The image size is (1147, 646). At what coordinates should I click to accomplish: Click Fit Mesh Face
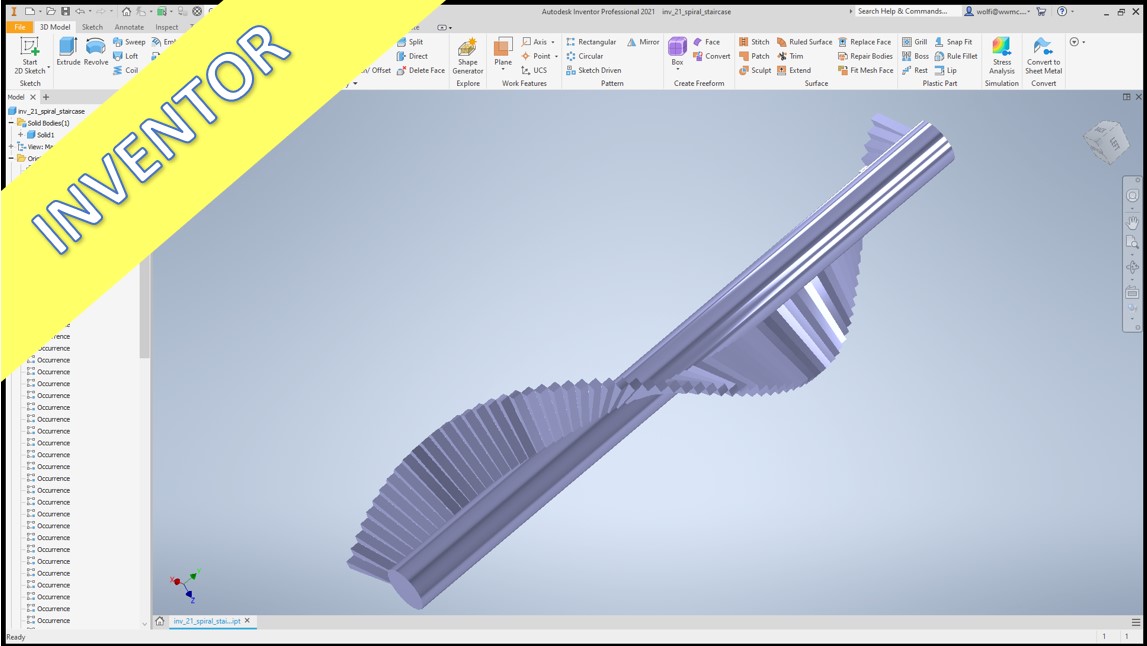865,70
